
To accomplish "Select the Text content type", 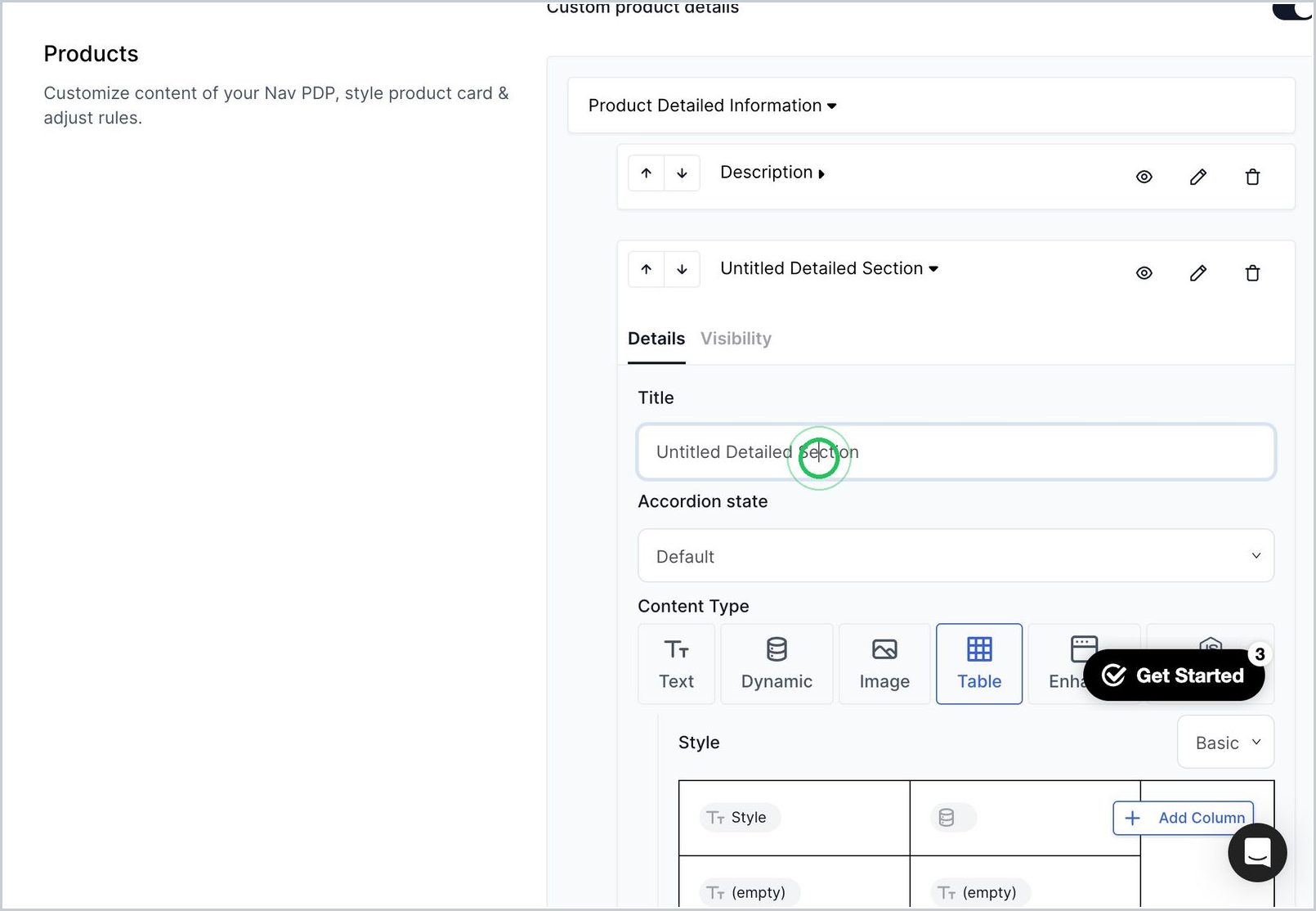I will 676,664.
